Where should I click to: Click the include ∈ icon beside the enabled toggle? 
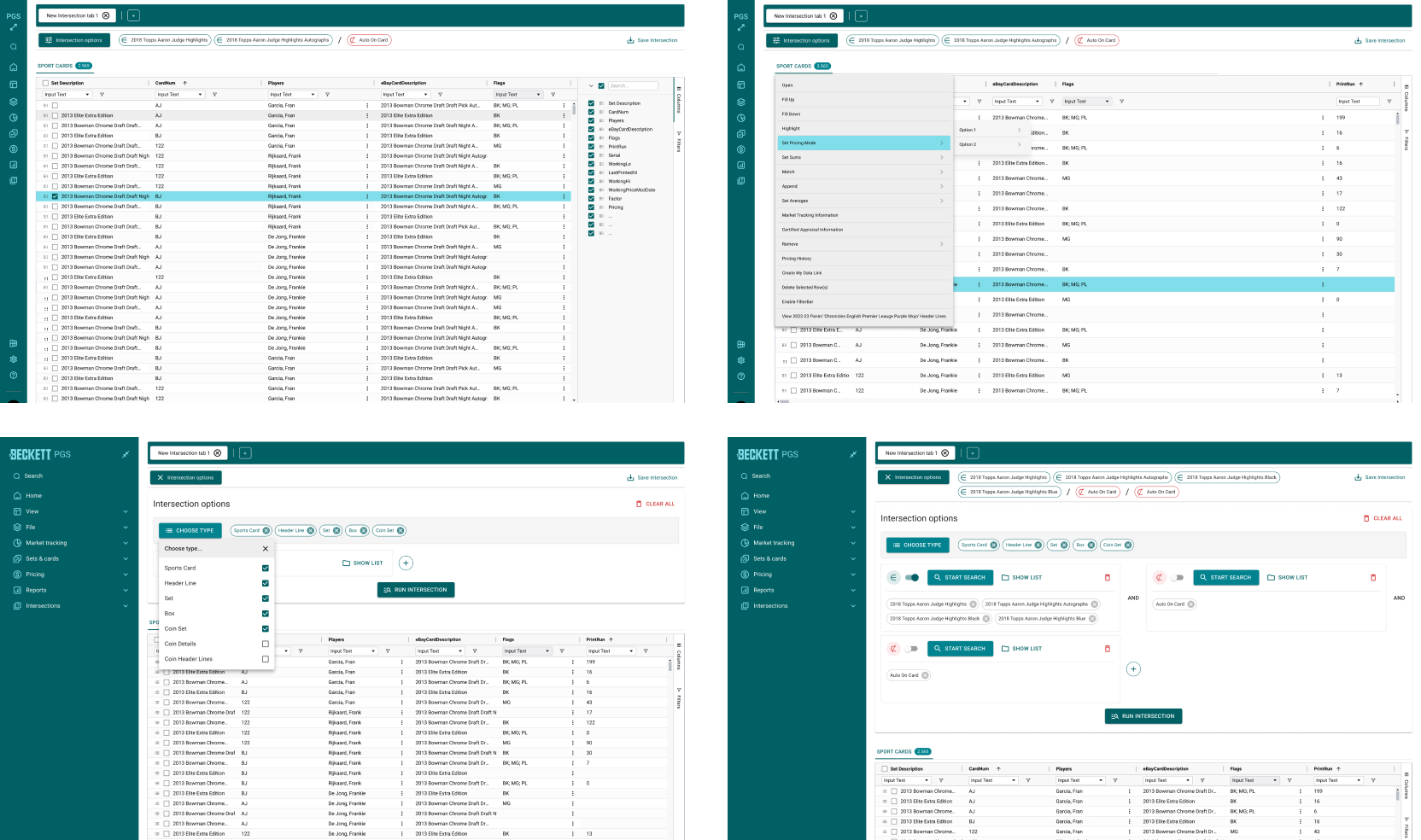893,578
